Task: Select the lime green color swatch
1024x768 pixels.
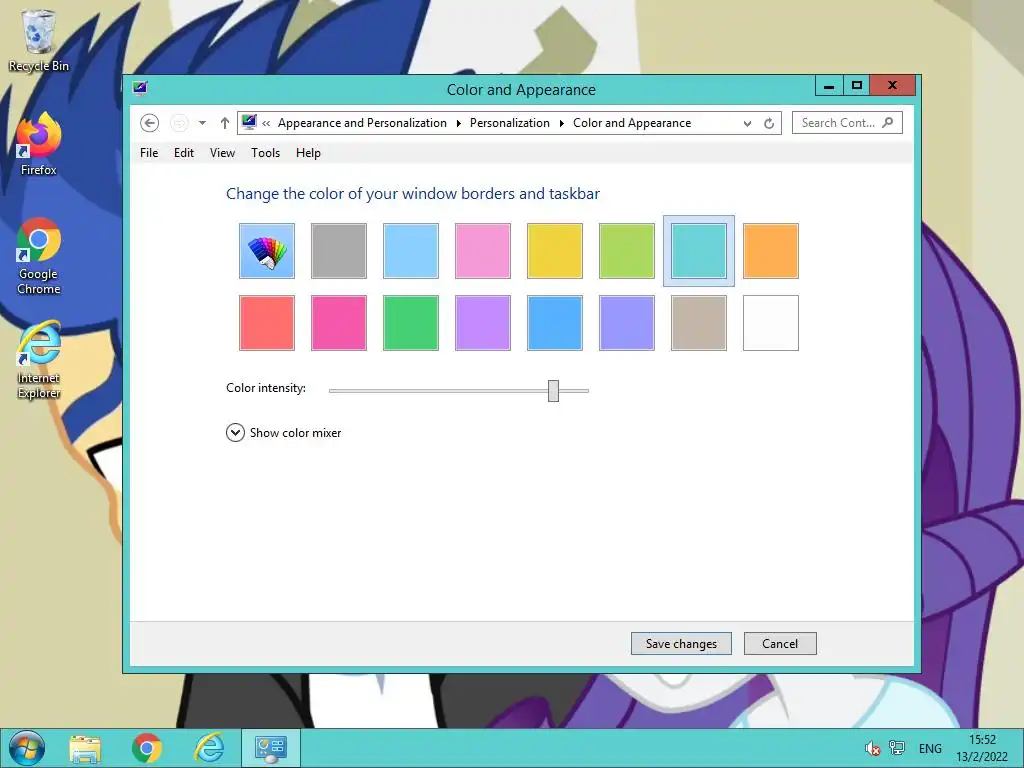Action: click(627, 251)
